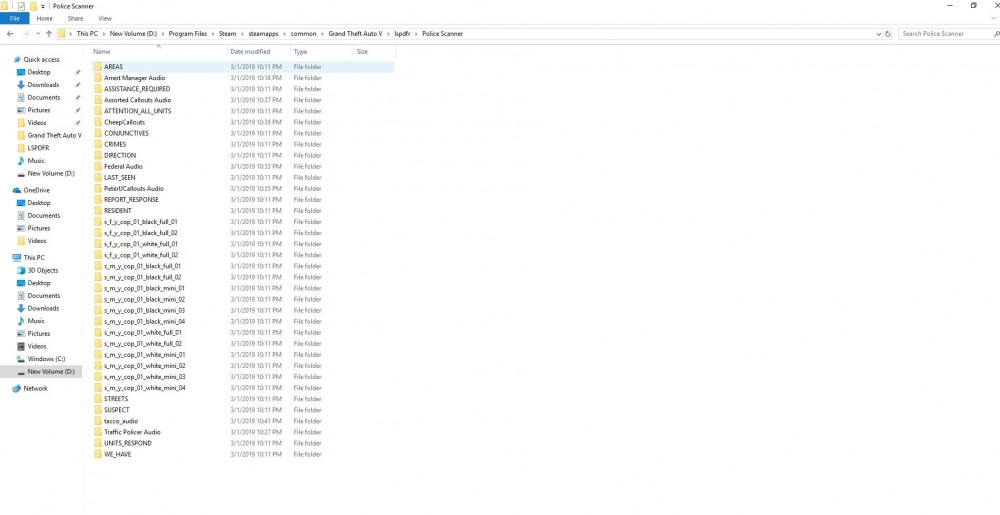The height and width of the screenshot is (515, 1000).
Task: Refresh the Police Scanner folder view
Action: 887,34
